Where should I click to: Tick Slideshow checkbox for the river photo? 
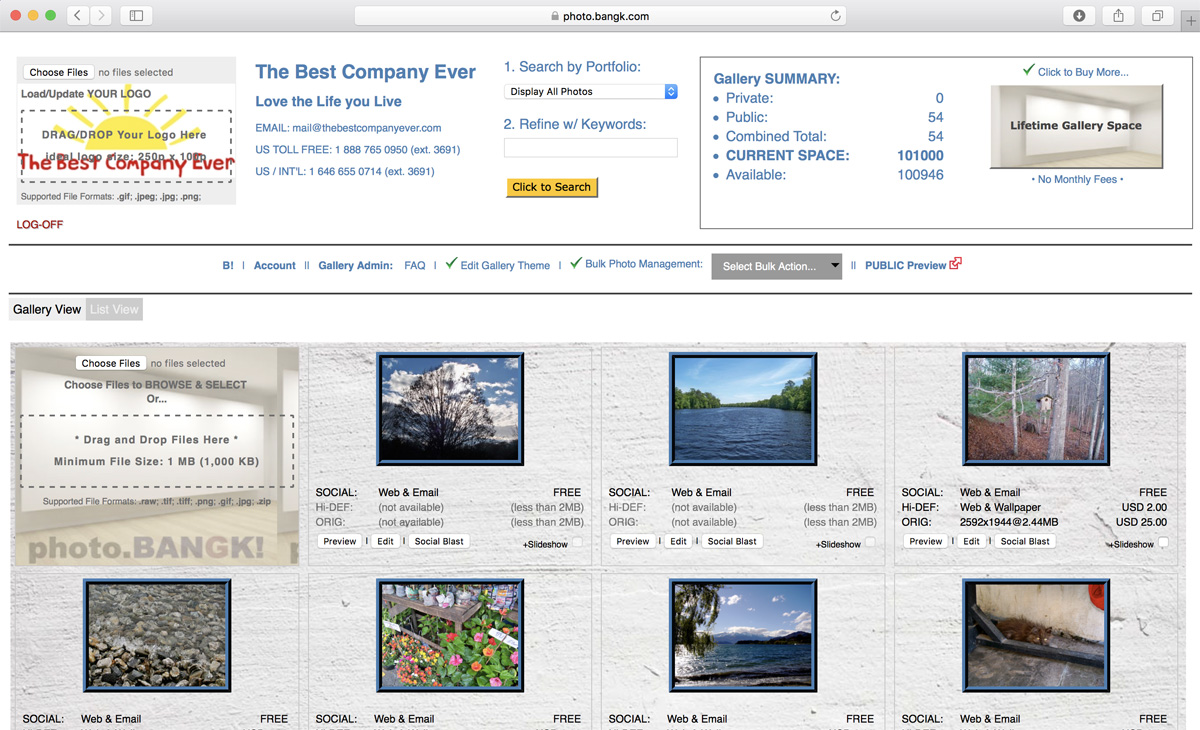870,543
